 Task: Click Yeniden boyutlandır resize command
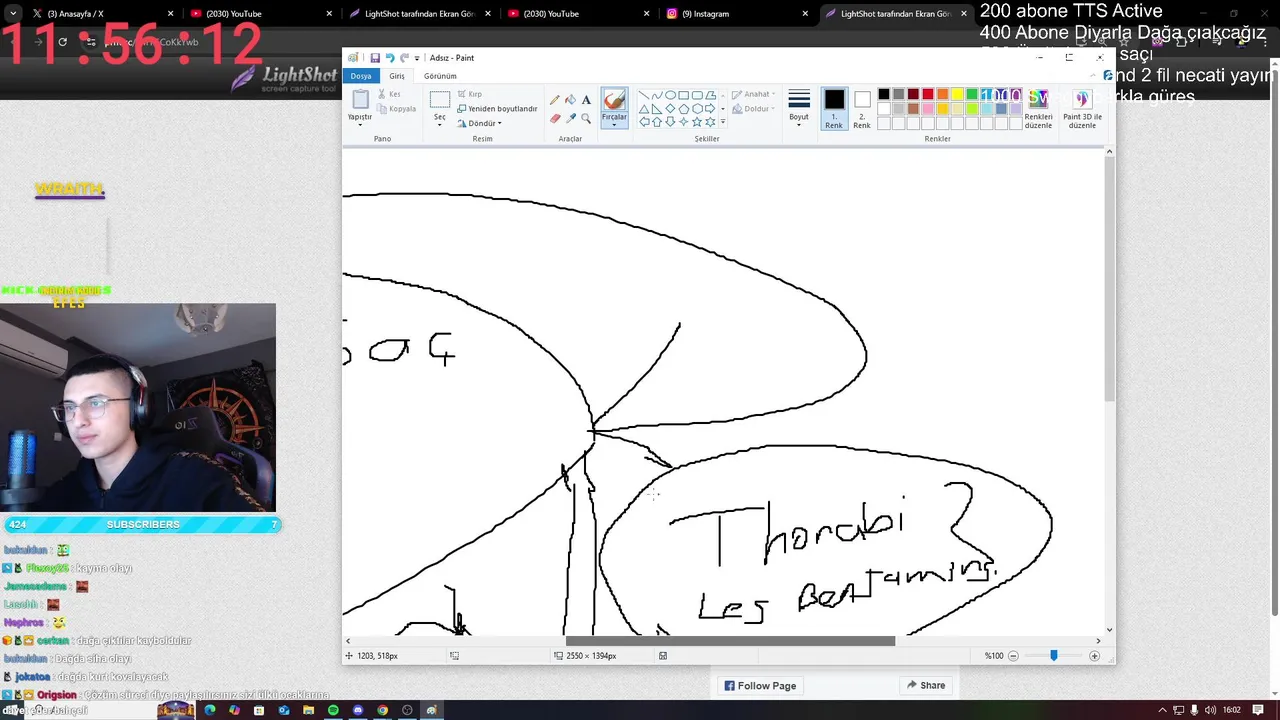(497, 109)
